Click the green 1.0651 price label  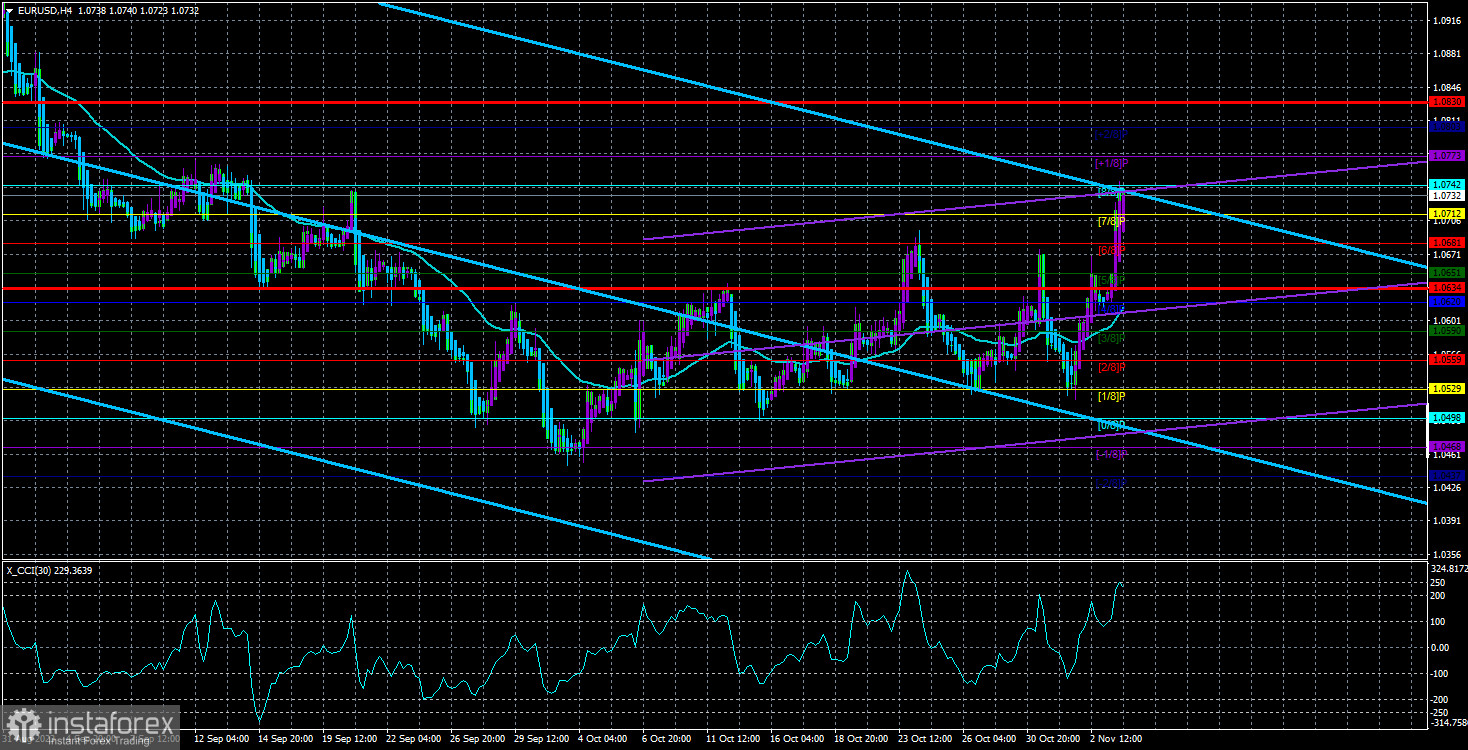tap(1447, 272)
